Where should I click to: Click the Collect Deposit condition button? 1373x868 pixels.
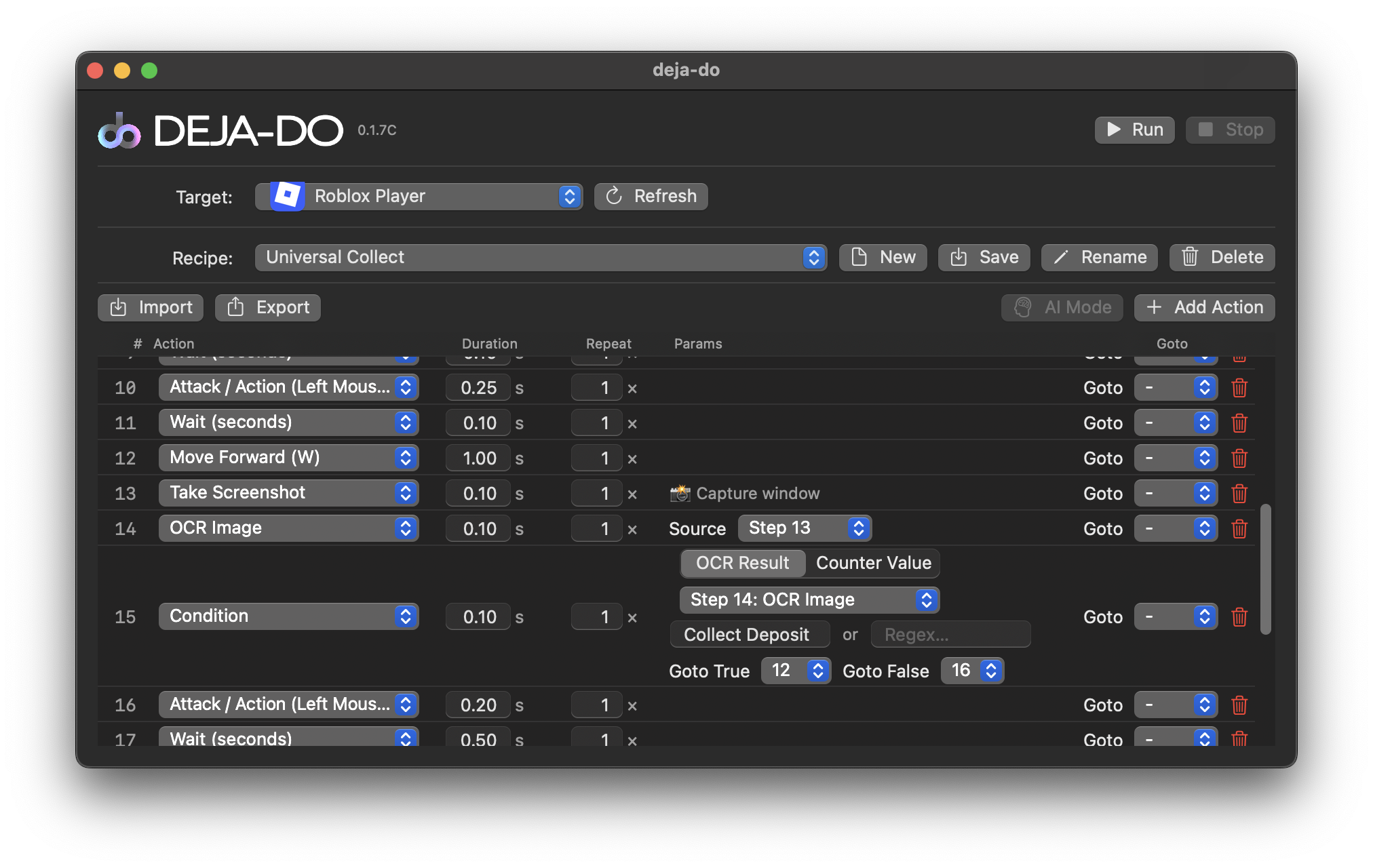point(749,634)
